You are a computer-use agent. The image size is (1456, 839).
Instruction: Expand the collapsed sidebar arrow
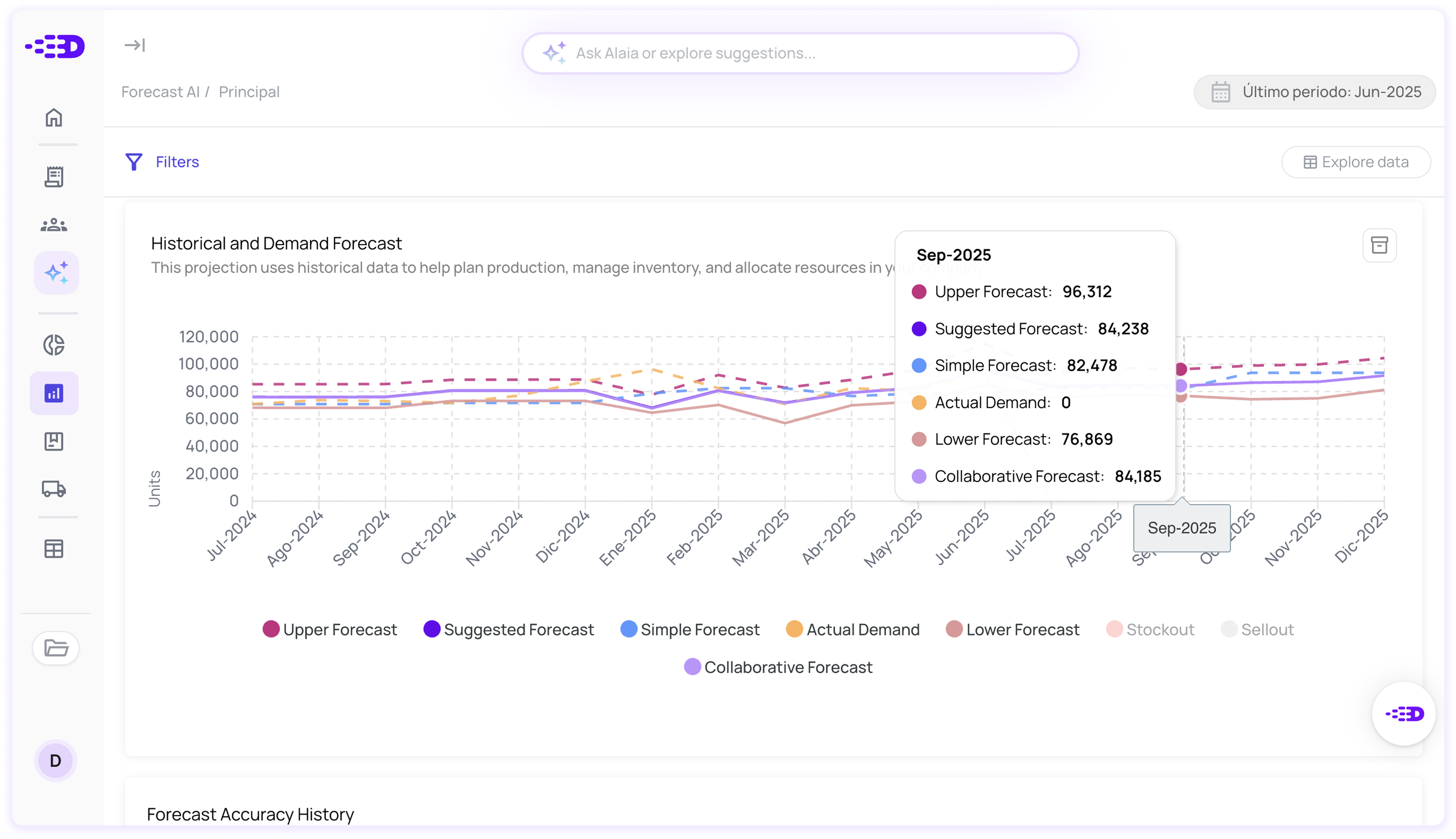(x=134, y=45)
